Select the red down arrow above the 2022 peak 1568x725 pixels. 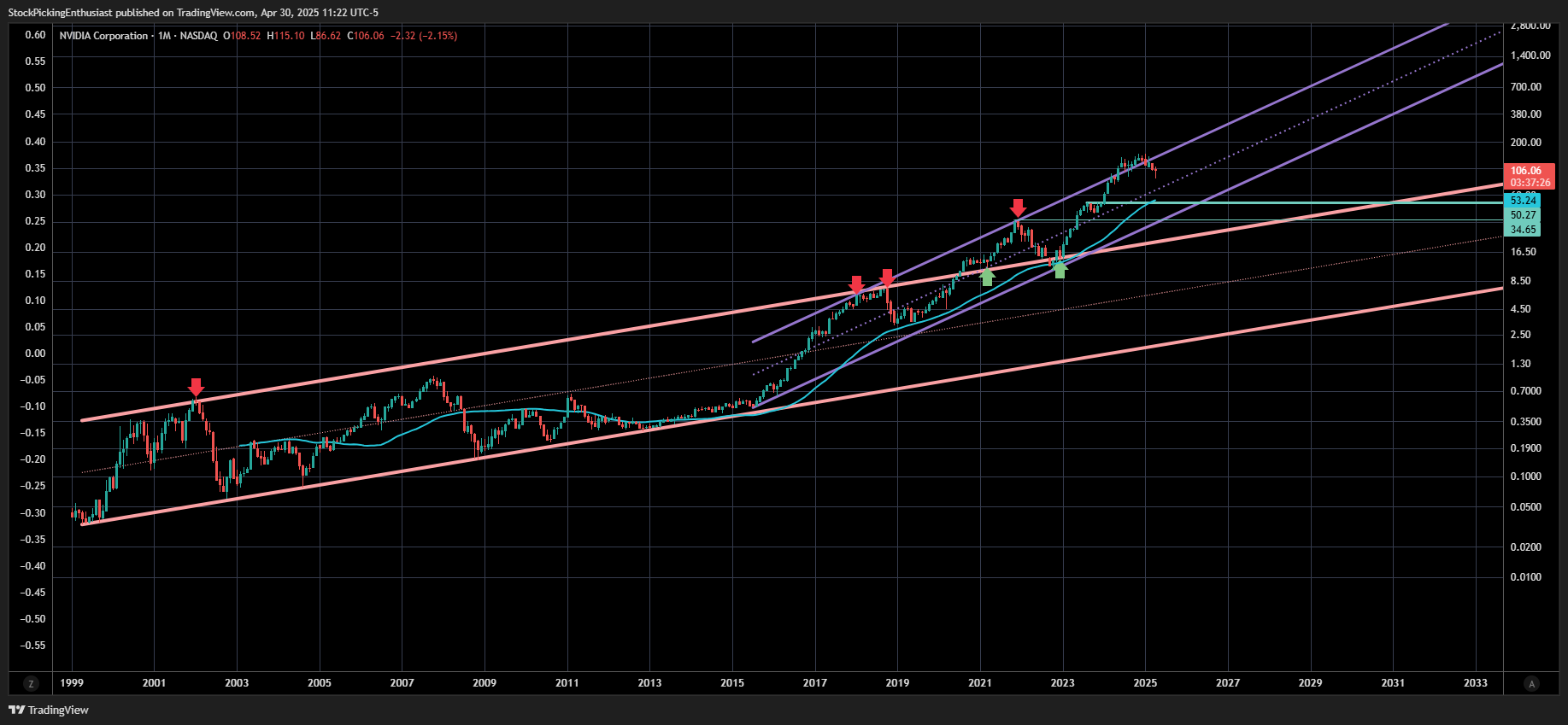click(1017, 208)
